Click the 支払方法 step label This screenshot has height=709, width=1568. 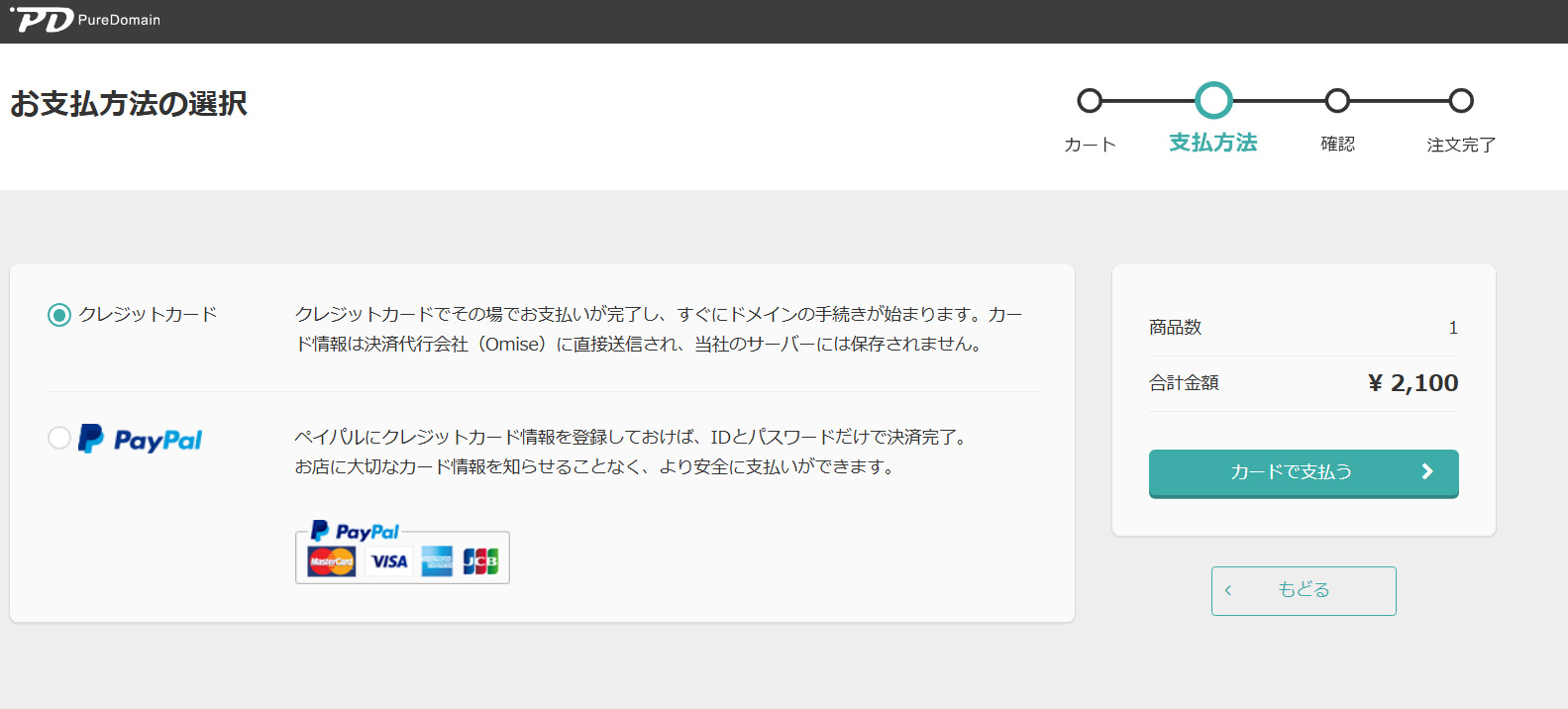point(1213,143)
